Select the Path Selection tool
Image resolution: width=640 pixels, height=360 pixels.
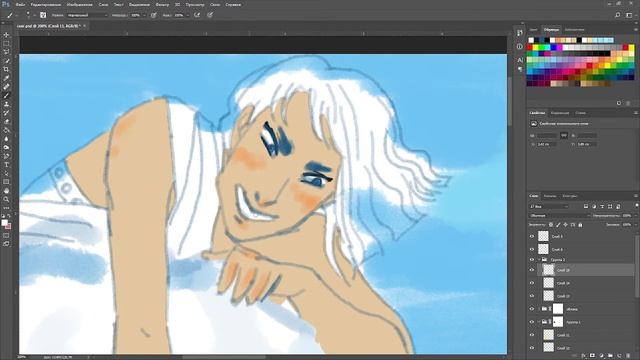(6, 173)
